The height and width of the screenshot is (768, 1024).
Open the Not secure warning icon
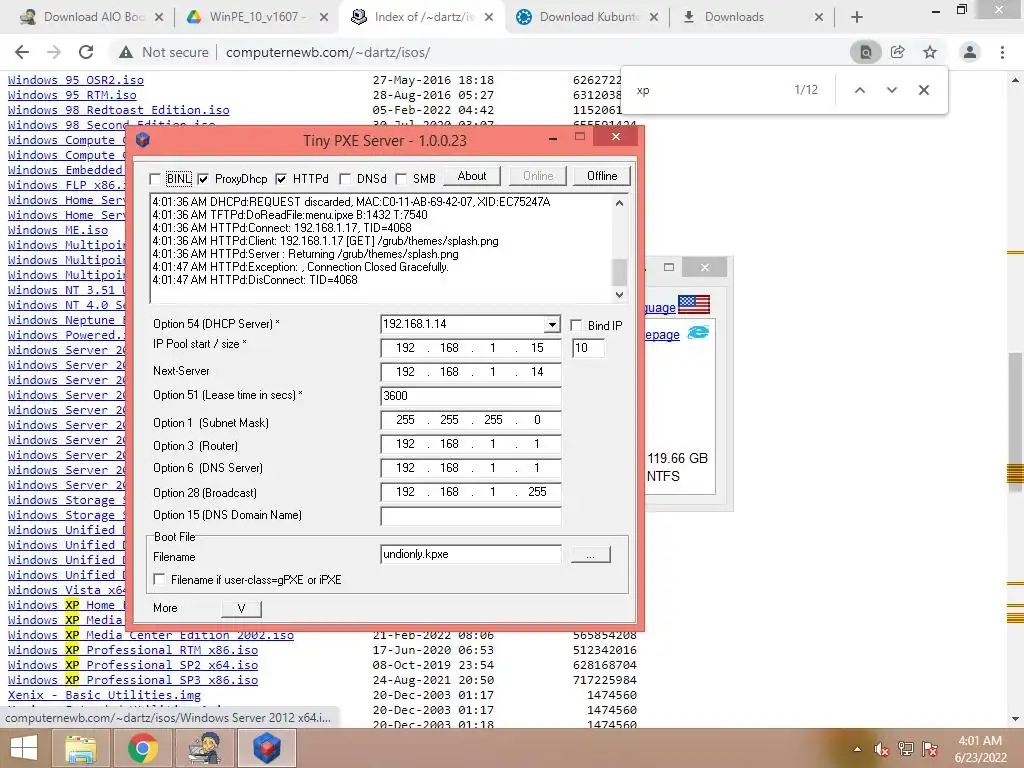126,52
